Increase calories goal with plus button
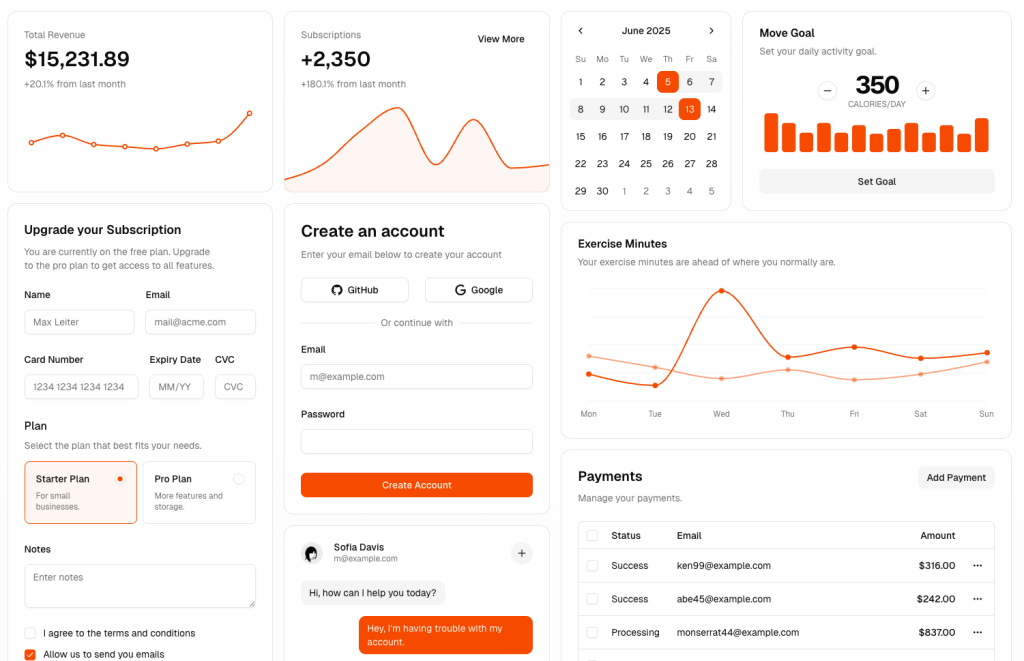The image size is (1024, 661). (926, 91)
